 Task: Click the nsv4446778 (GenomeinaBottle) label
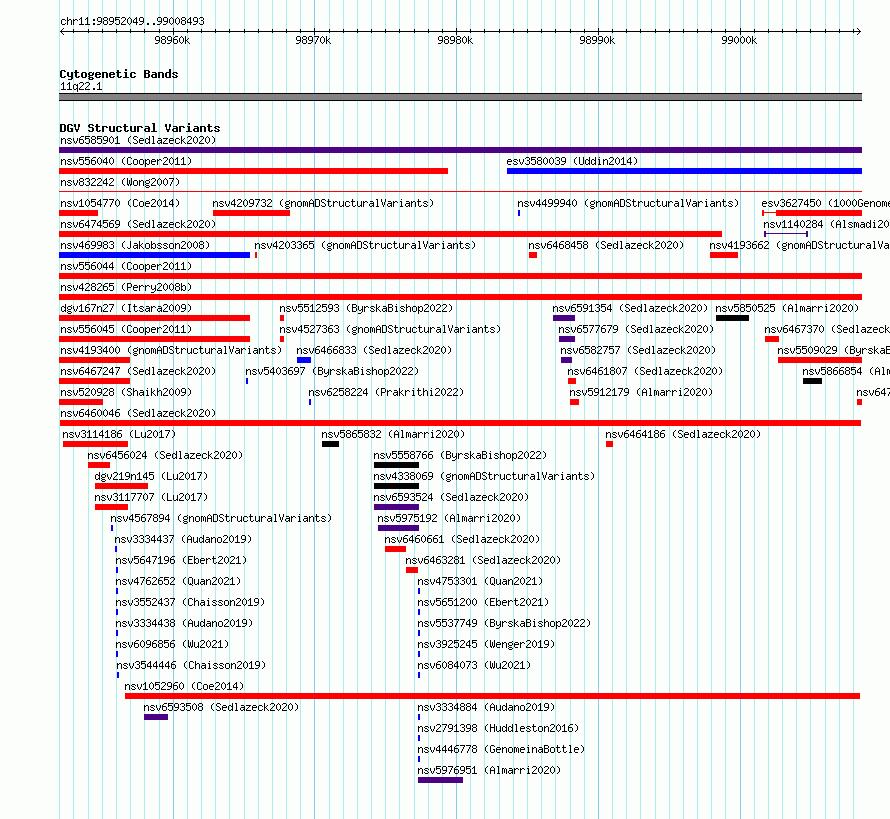click(x=501, y=749)
